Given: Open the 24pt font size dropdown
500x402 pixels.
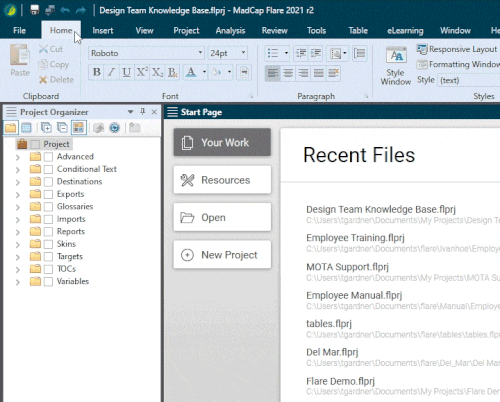Looking at the screenshot, I should (243, 53).
